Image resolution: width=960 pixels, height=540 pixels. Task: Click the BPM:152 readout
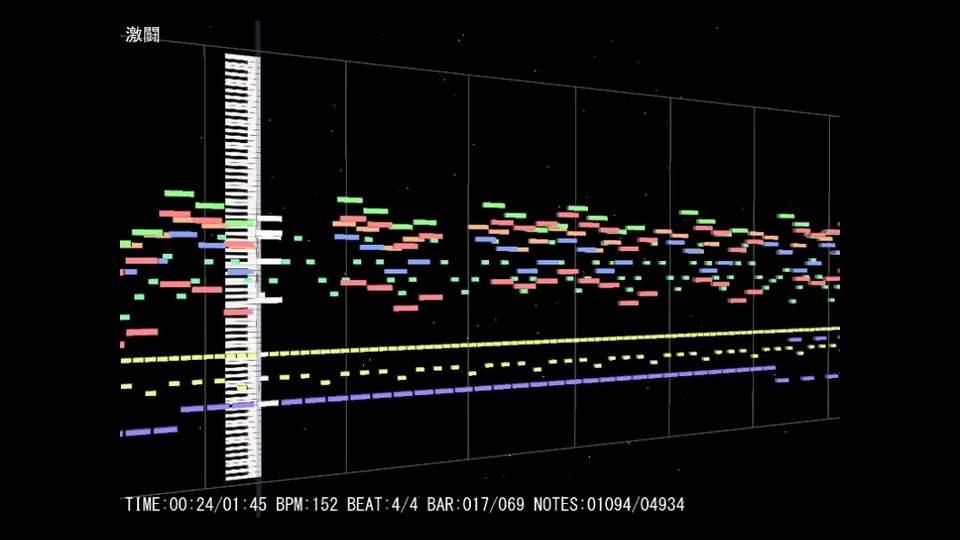[x=306, y=504]
